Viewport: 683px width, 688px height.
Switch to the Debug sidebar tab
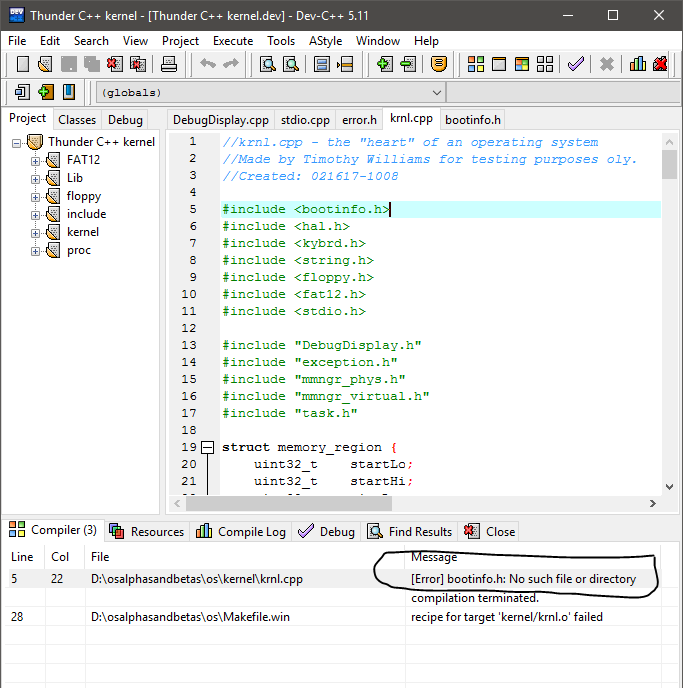[125, 120]
